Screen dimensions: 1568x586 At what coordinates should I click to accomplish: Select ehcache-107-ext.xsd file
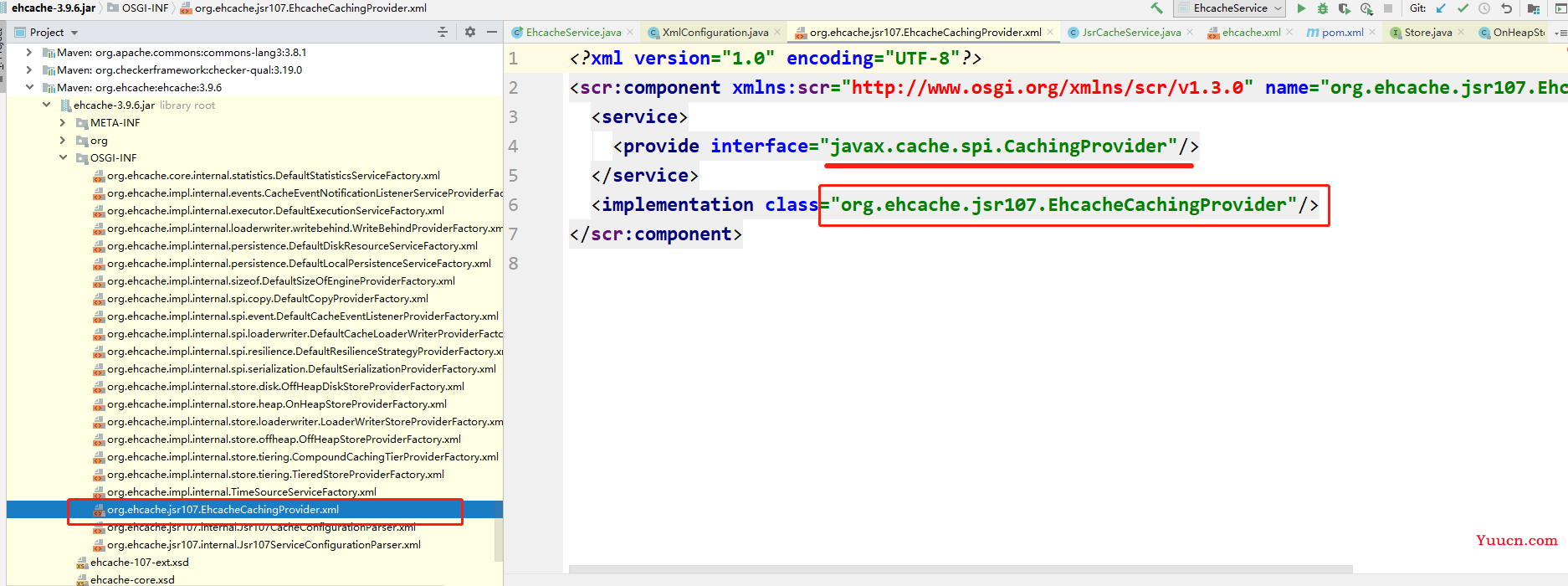pyautogui.click(x=132, y=562)
